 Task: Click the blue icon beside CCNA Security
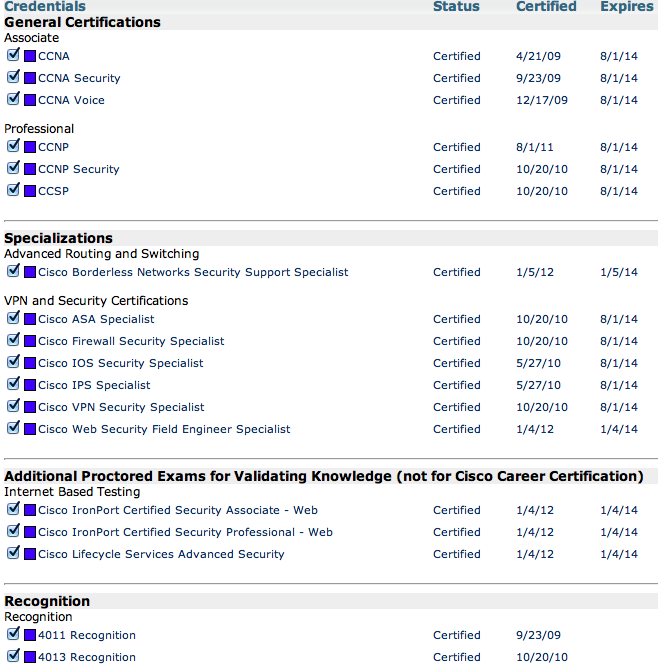pyautogui.click(x=30, y=78)
